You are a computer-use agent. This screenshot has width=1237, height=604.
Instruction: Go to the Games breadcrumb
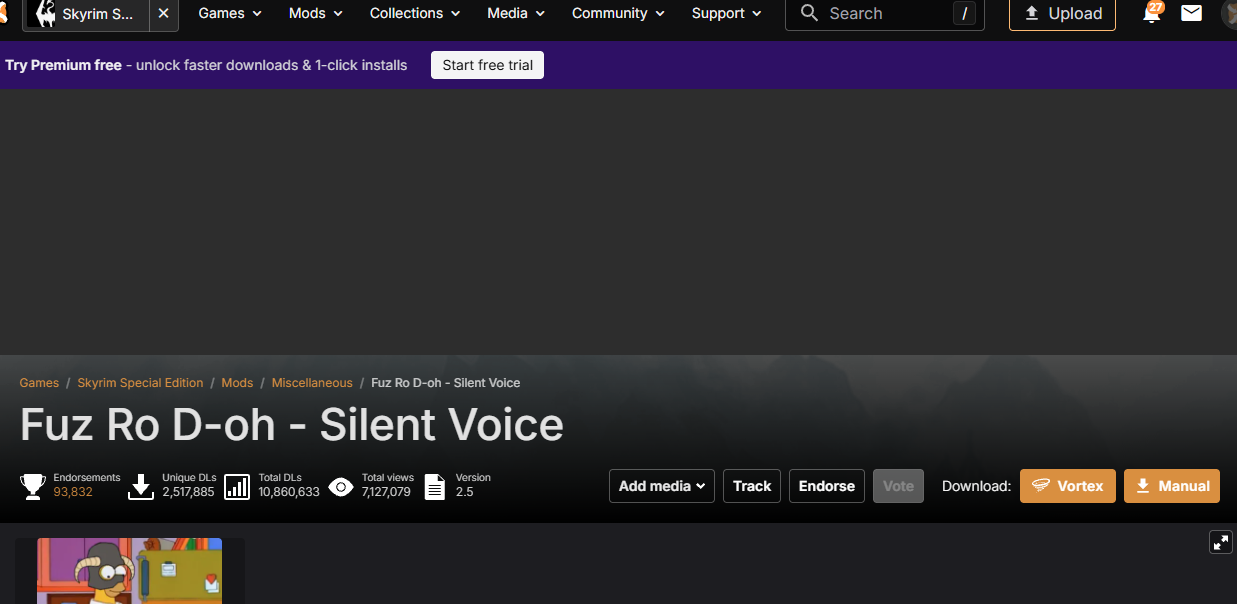tap(40, 383)
